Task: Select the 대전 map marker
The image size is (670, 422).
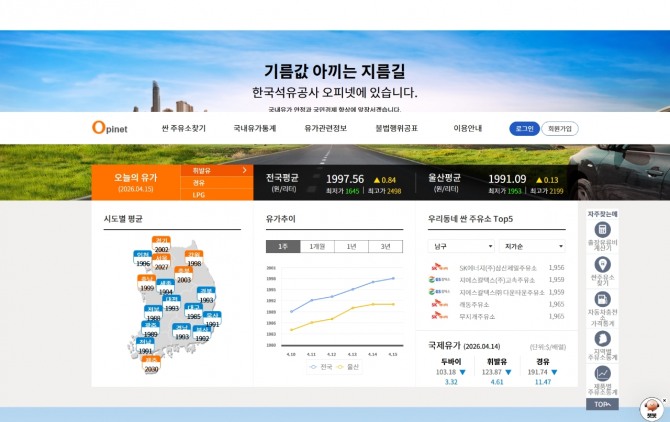Action: 171,303
